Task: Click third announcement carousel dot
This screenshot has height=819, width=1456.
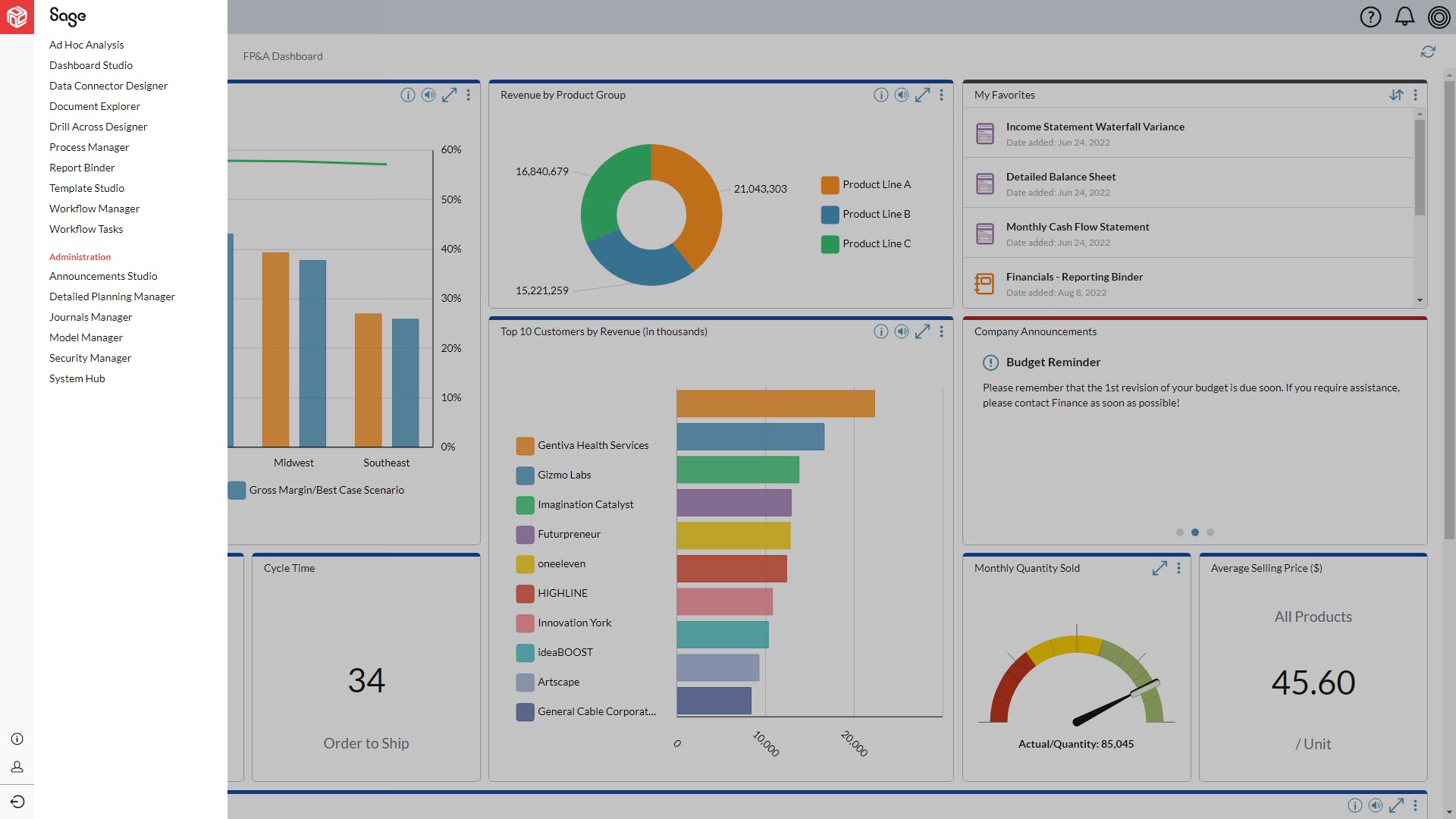Action: 1210,532
